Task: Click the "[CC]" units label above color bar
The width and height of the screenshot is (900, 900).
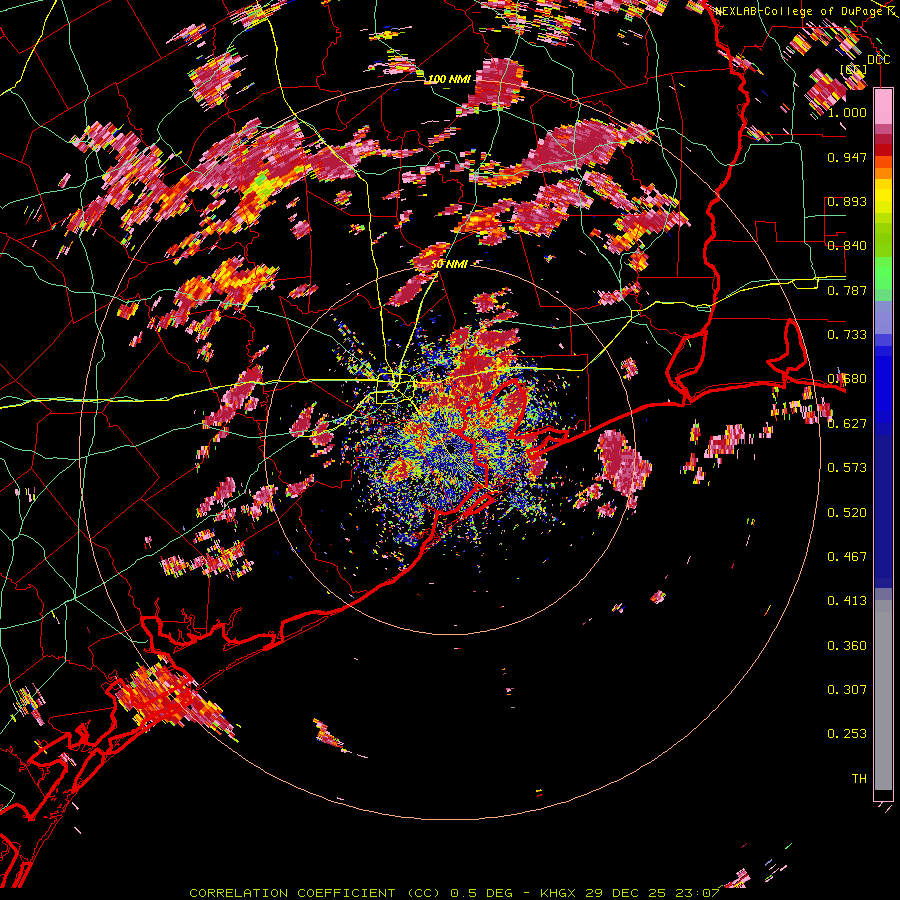Action: [x=854, y=69]
